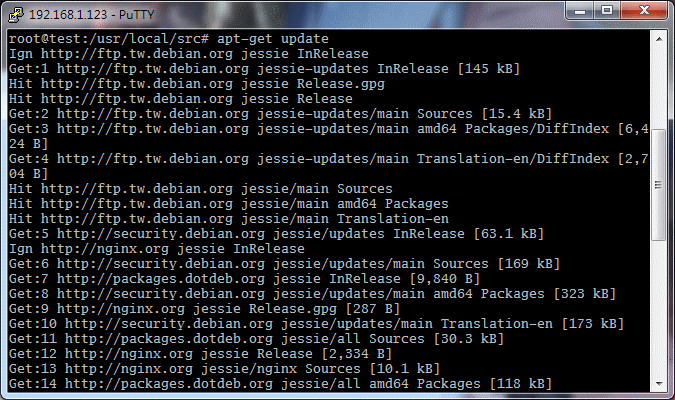Click the 'Get:4' Translation-en/DiffIndex line
The width and height of the screenshot is (675, 400).
[x=329, y=159]
